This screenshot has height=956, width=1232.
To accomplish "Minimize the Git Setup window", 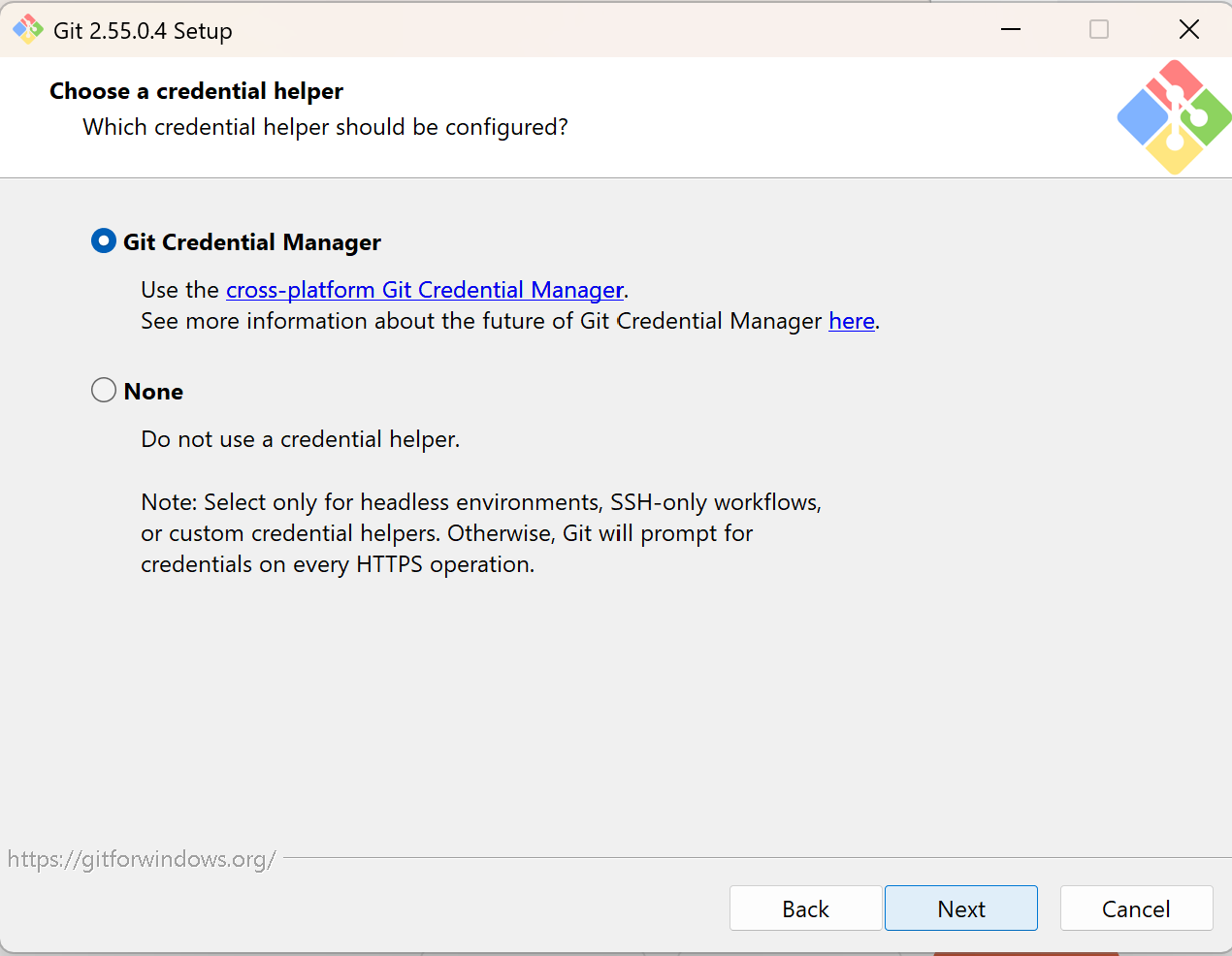I will click(x=1011, y=29).
